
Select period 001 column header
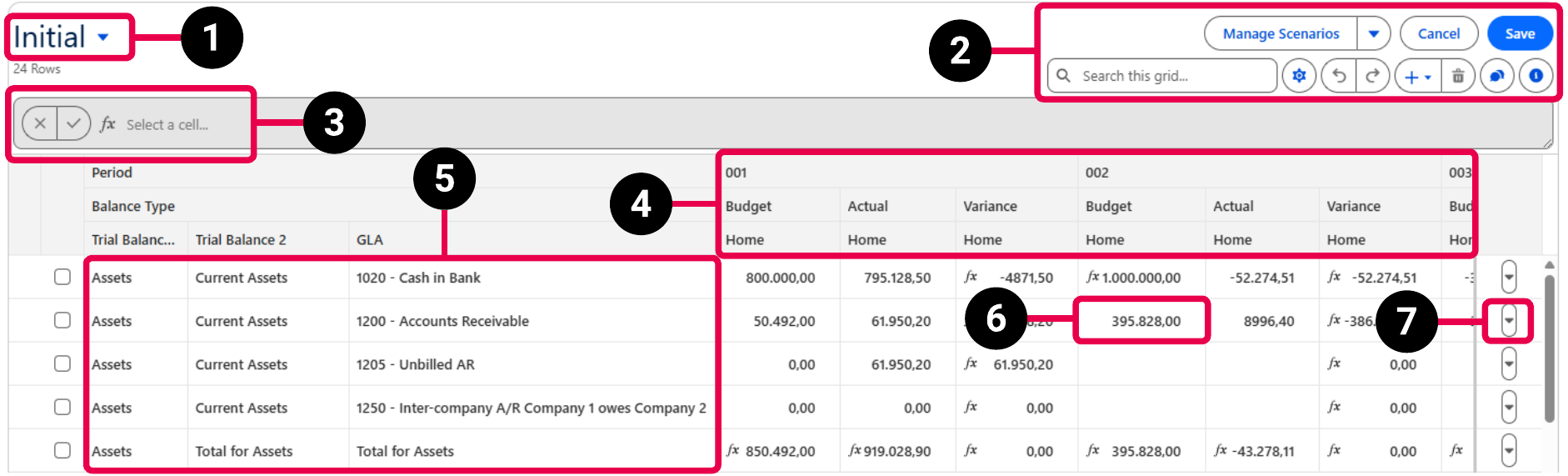(x=898, y=173)
